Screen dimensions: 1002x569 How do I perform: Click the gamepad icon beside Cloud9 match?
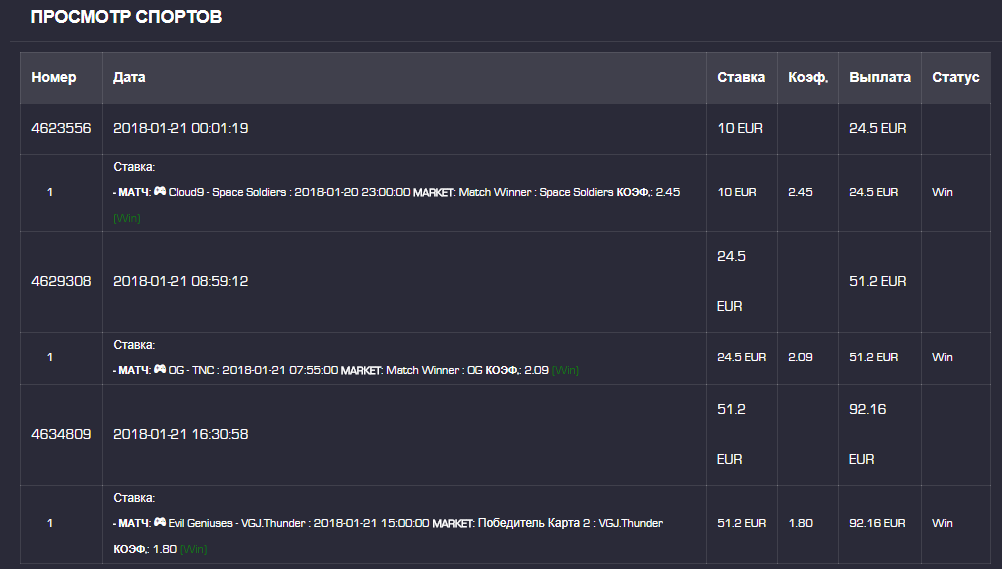160,191
